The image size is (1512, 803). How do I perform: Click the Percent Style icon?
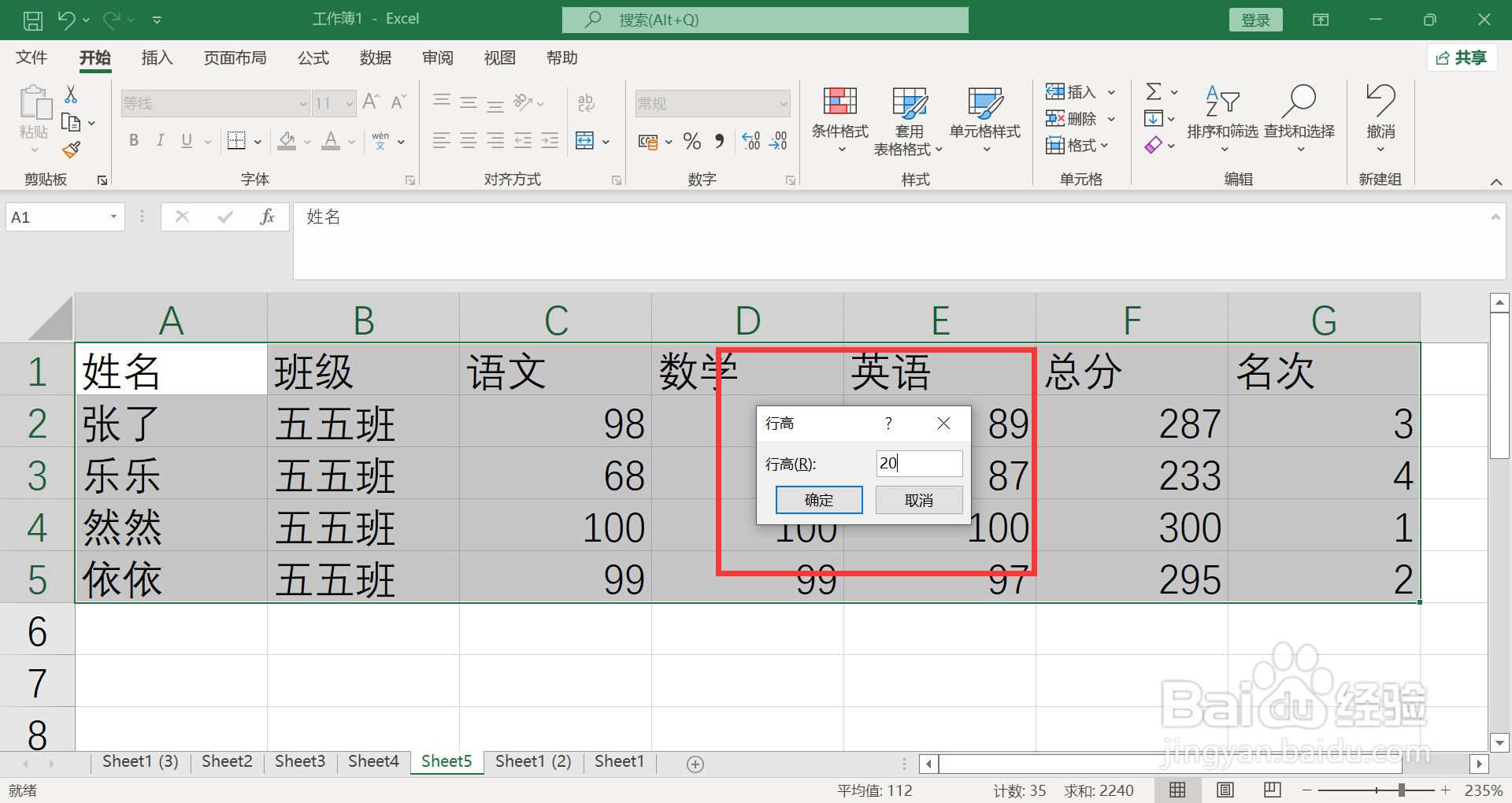click(x=692, y=141)
